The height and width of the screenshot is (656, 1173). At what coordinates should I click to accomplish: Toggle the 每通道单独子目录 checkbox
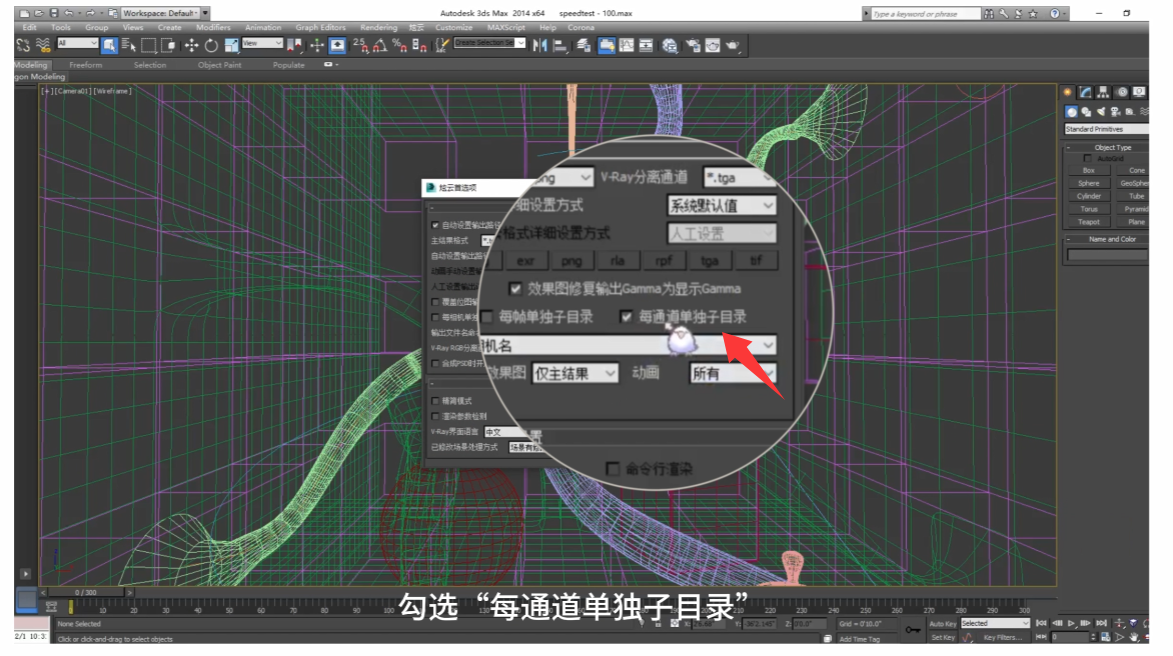point(627,317)
